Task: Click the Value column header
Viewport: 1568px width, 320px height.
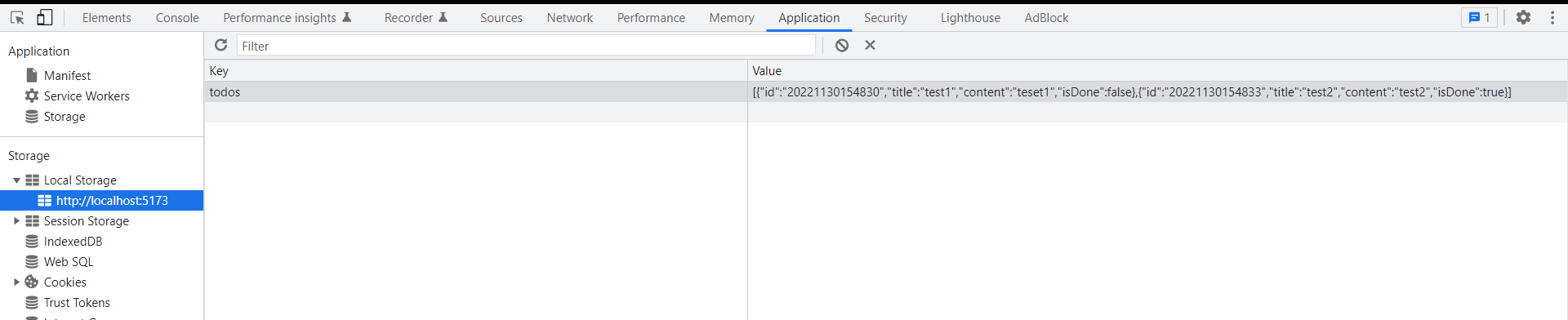Action: 1157,71
